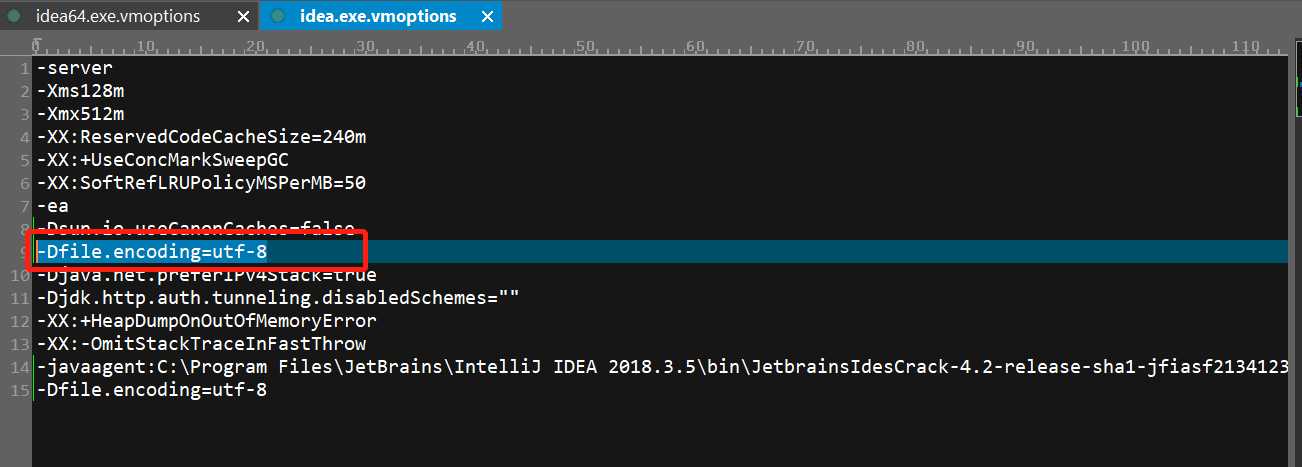
Task: Click line number 11 in the gutter
Action: pos(19,298)
